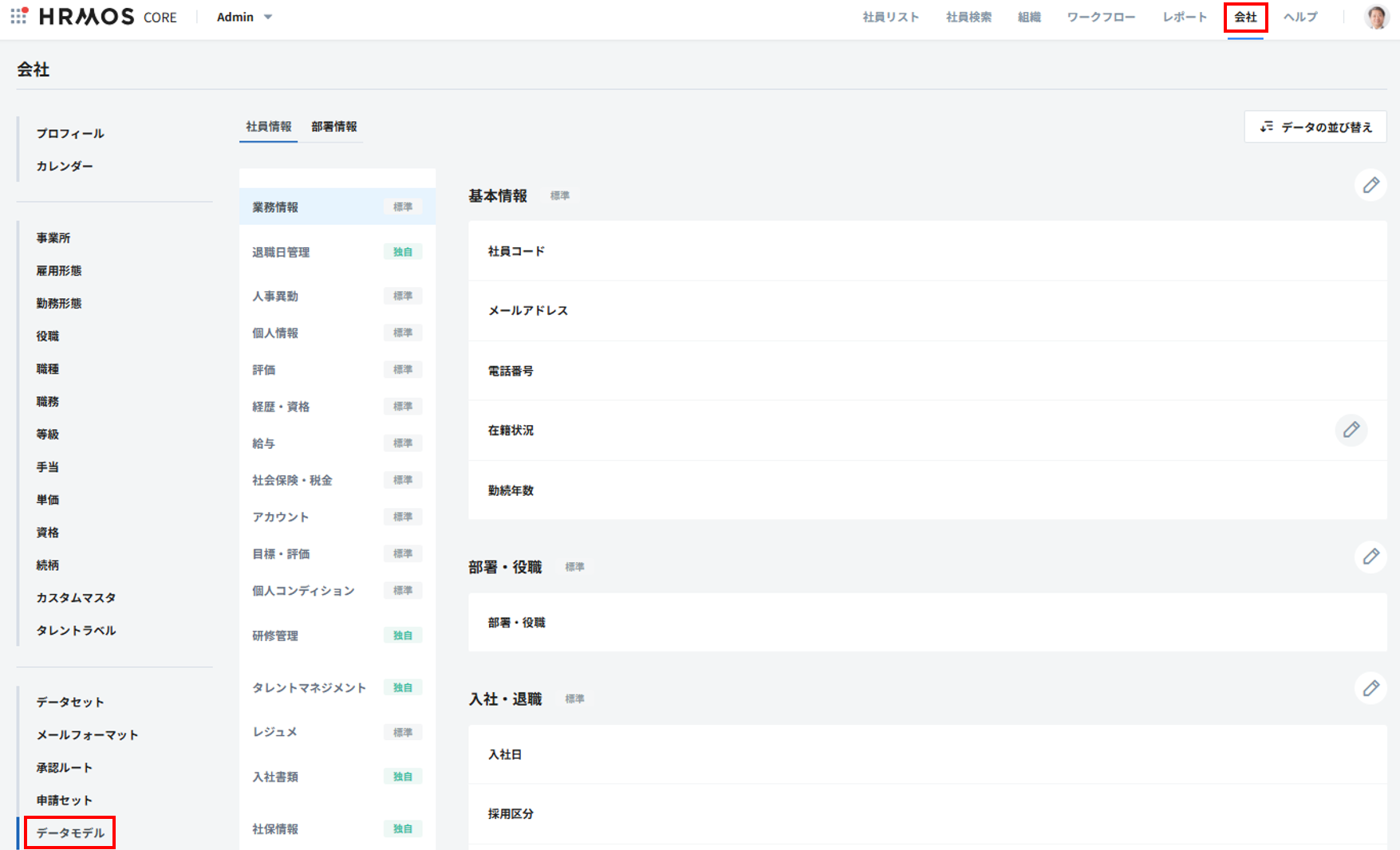Click the HRMOS CORE logo

click(108, 17)
